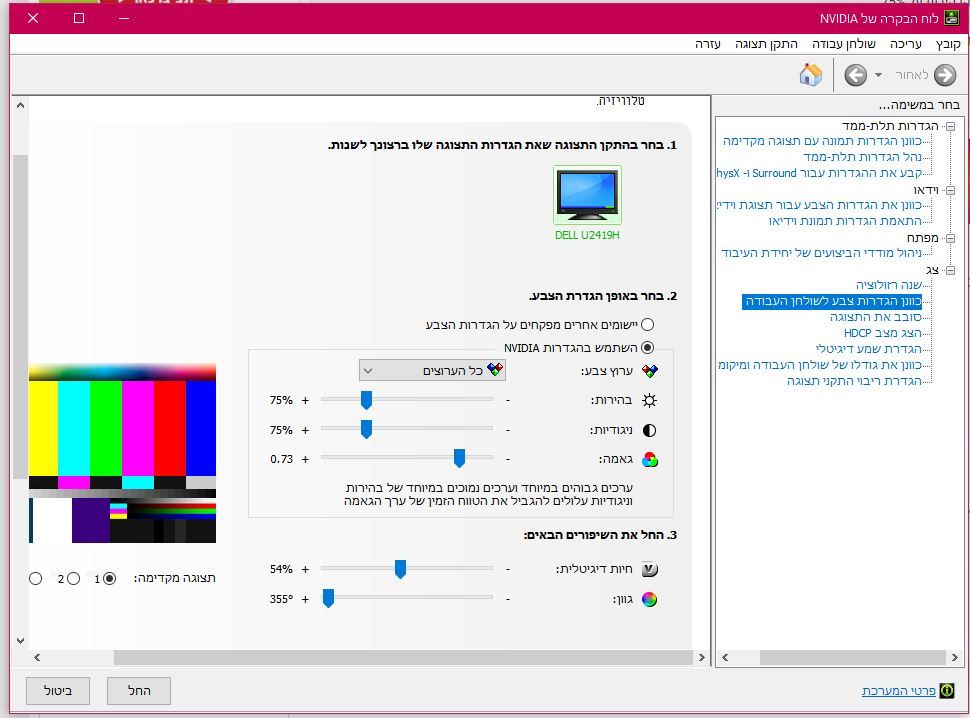Click the color bars preview image
This screenshot has height=718, width=970.
click(x=122, y=453)
